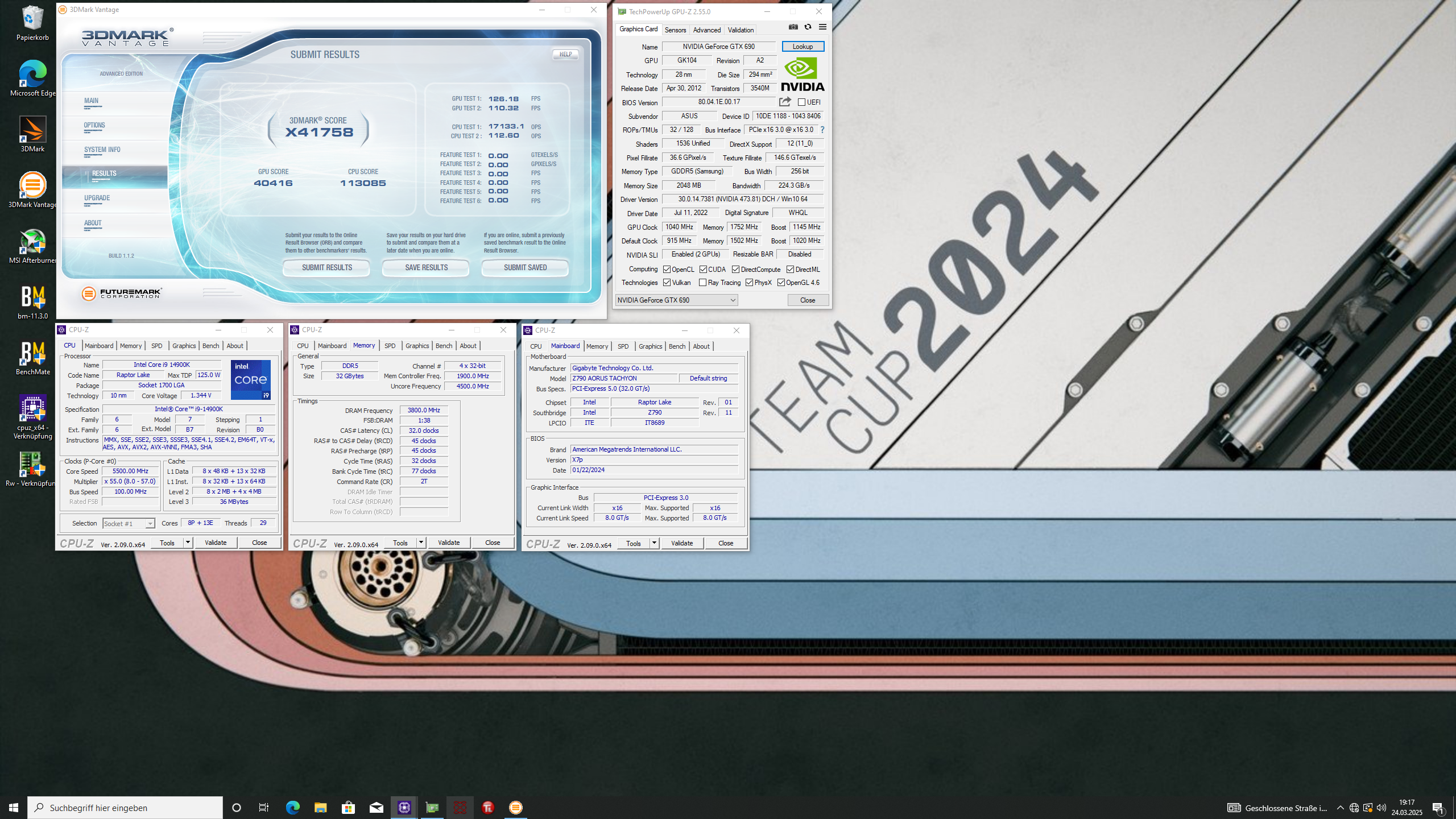The width and height of the screenshot is (1456, 819).
Task: Click GPU-Z BIOS export share icon
Action: coord(785,102)
